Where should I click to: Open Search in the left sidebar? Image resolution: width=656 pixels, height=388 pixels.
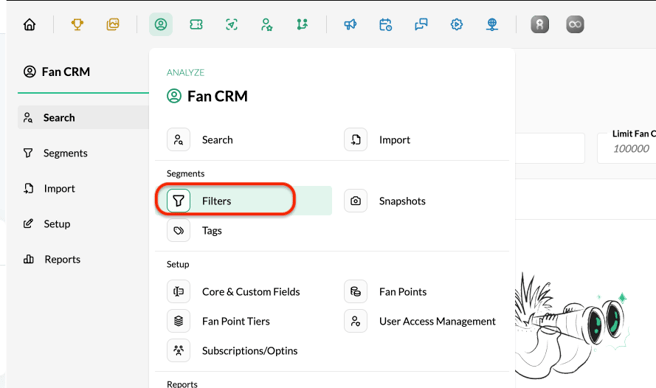coord(83,118)
